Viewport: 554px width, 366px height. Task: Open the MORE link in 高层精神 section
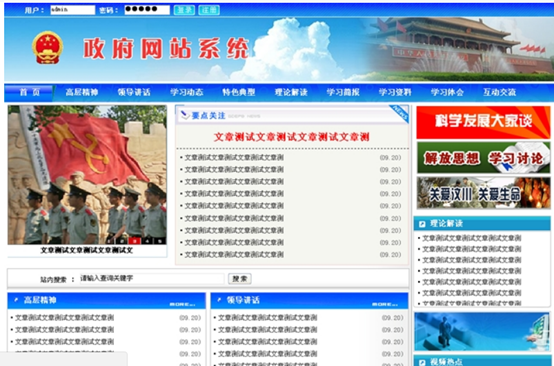point(182,305)
